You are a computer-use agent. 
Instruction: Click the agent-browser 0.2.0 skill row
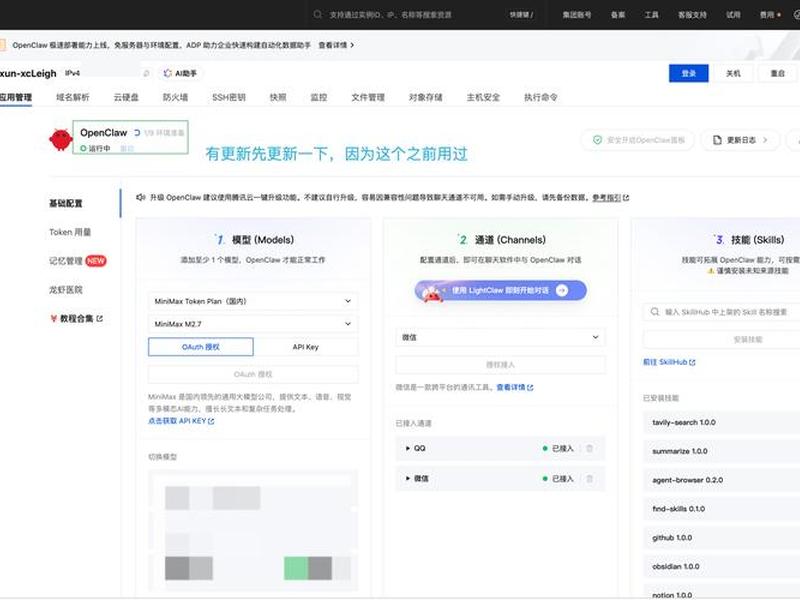[721, 480]
